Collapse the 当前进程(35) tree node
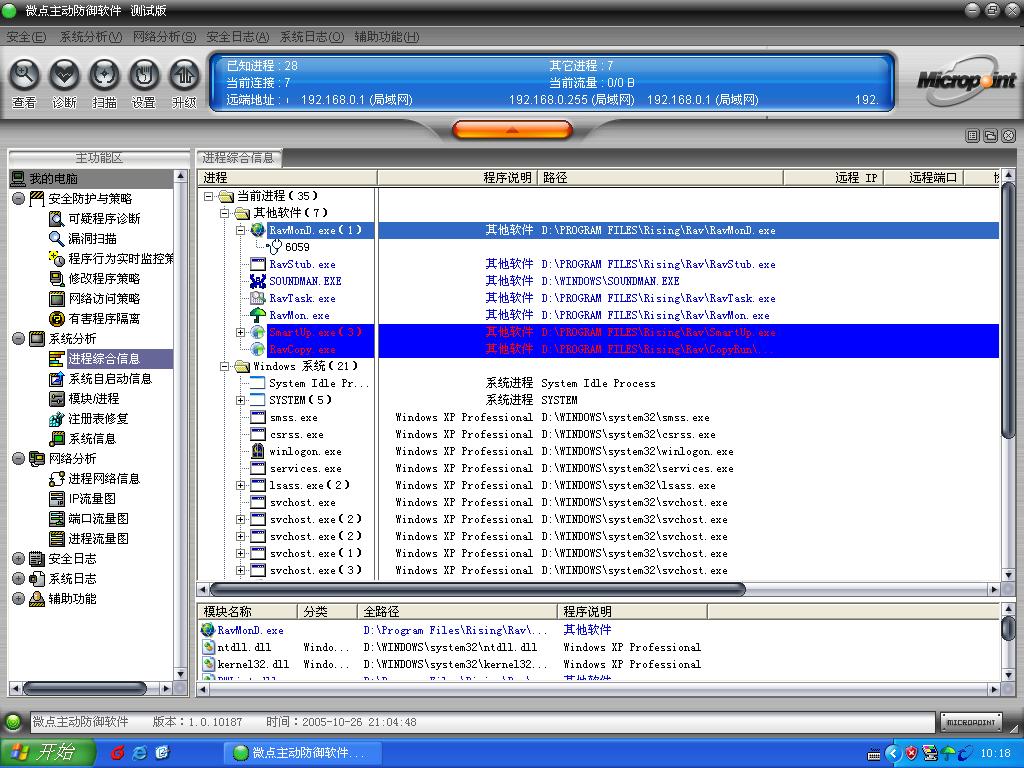Image resolution: width=1024 pixels, height=768 pixels. tap(208, 196)
